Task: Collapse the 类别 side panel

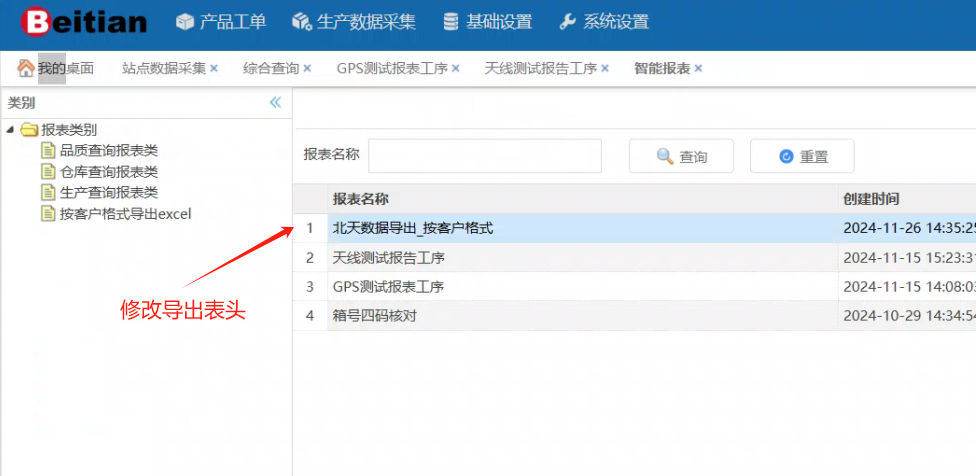Action: (275, 102)
